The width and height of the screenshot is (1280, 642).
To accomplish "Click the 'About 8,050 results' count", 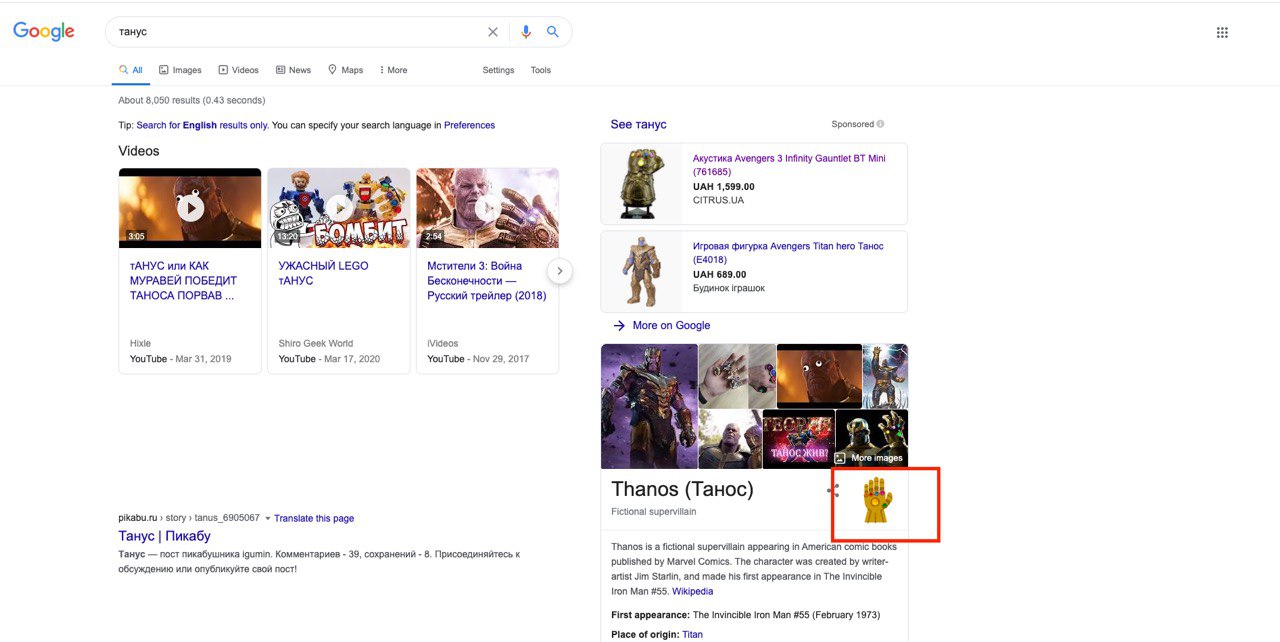I will (x=192, y=100).
